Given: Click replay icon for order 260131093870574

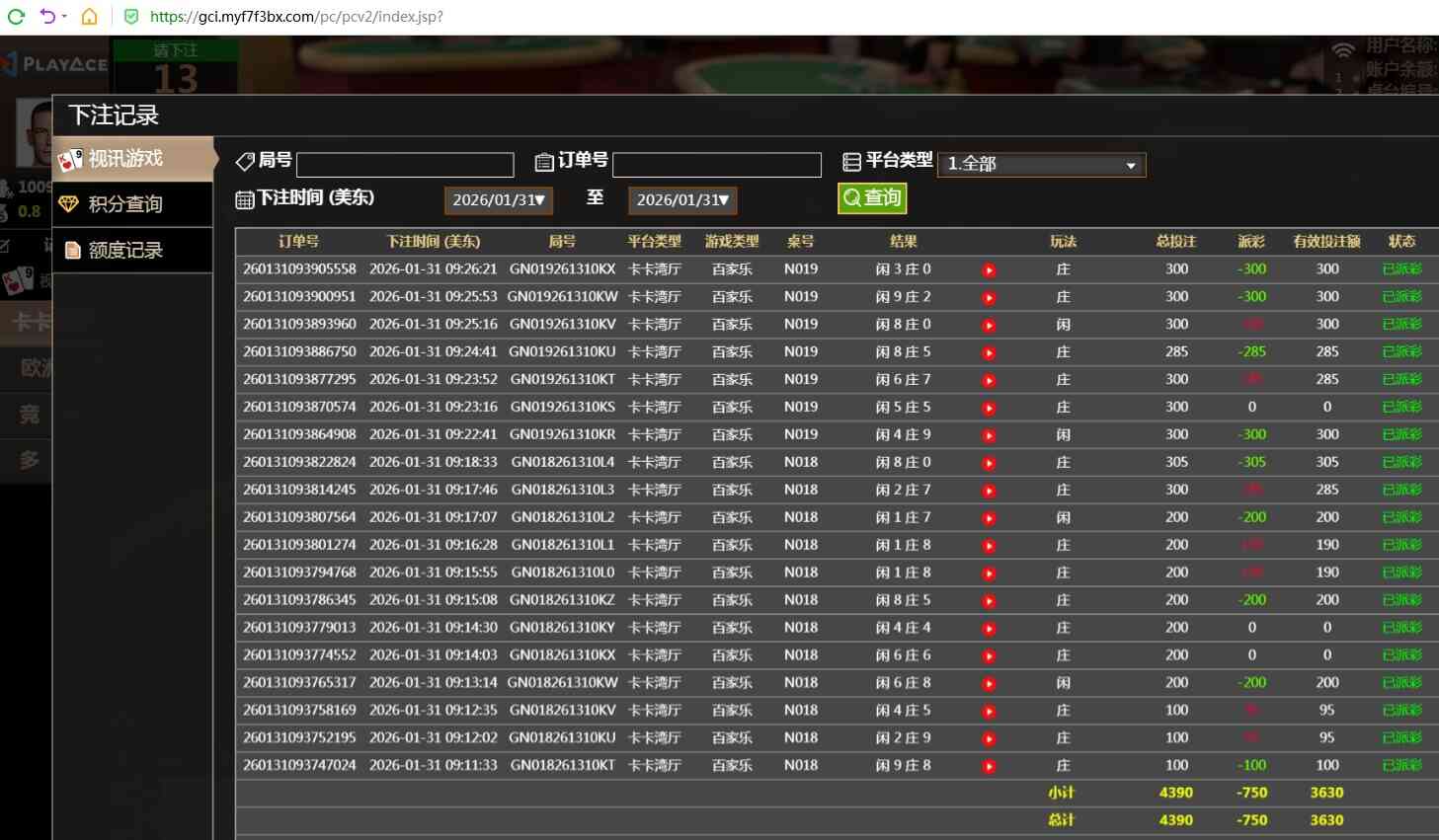Looking at the screenshot, I should click(x=989, y=408).
